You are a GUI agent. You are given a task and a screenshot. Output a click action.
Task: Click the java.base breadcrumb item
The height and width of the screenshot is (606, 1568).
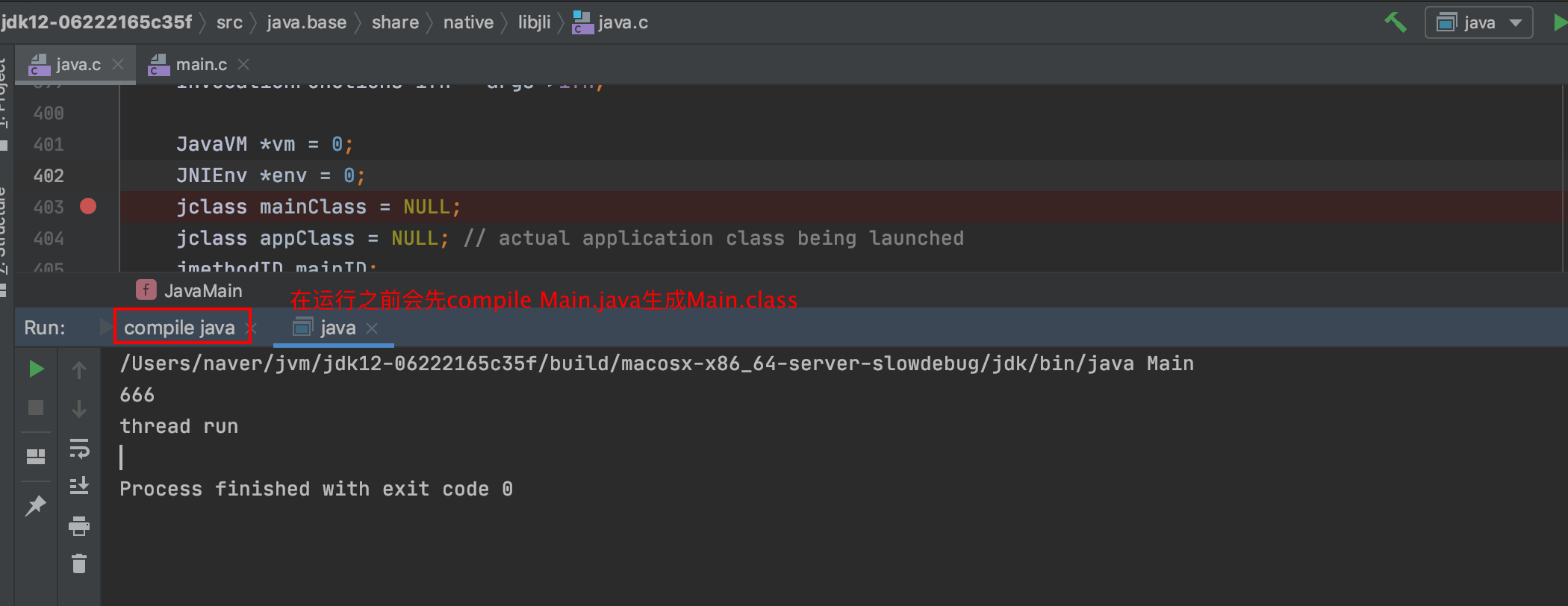pos(306,22)
